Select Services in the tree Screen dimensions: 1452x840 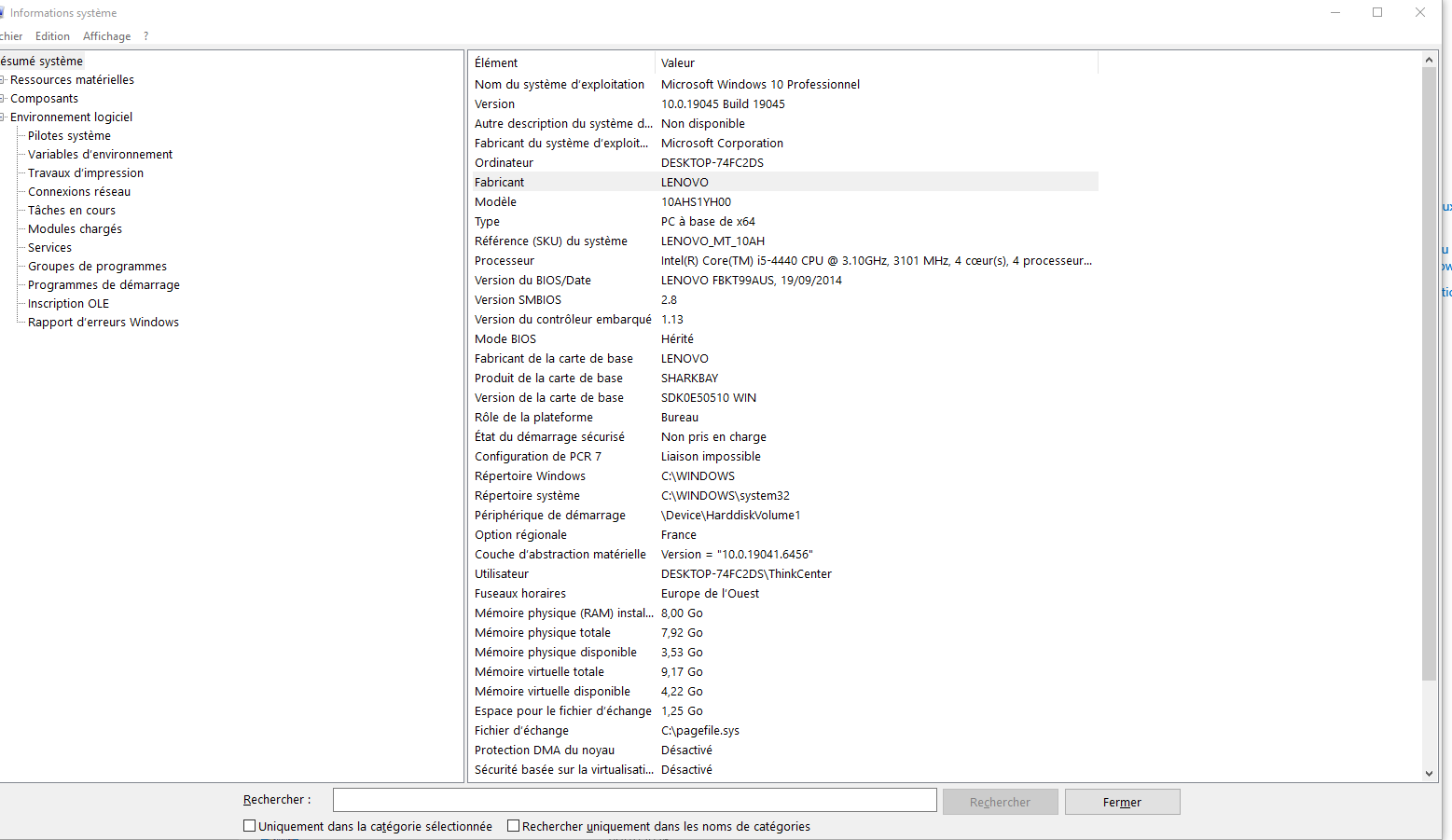click(49, 248)
